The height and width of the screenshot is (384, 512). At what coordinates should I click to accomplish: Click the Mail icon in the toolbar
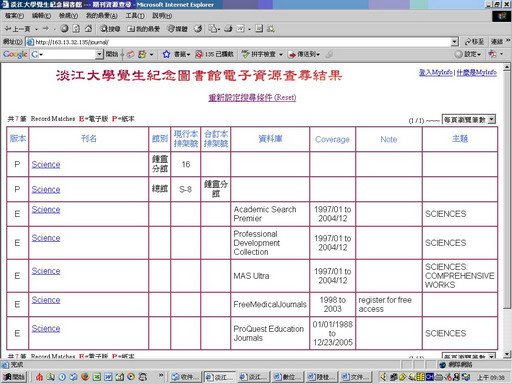pos(212,29)
